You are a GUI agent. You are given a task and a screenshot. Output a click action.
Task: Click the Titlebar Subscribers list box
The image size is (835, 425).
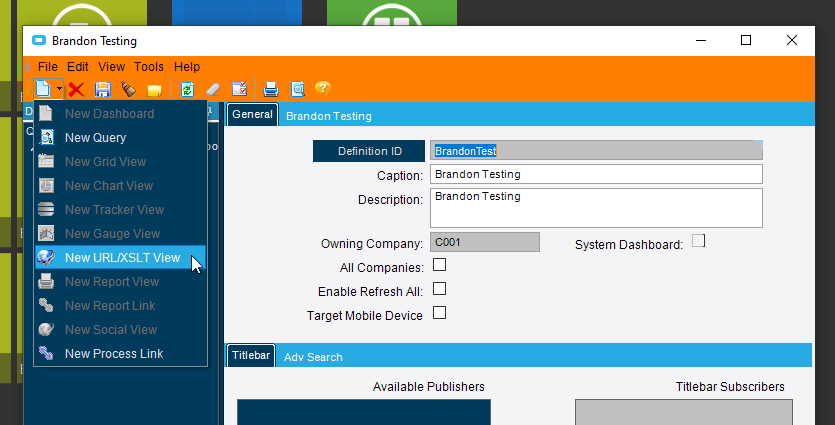pyautogui.click(x=684, y=412)
